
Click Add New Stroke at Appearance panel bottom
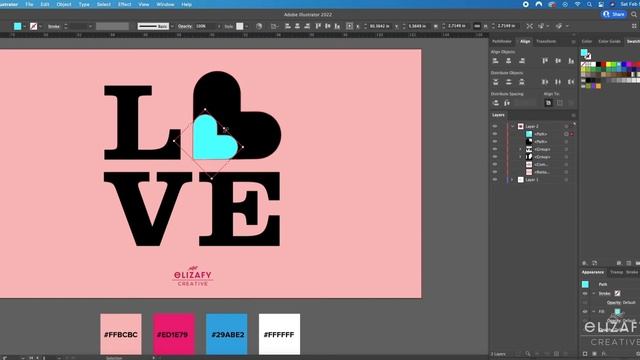585,354
